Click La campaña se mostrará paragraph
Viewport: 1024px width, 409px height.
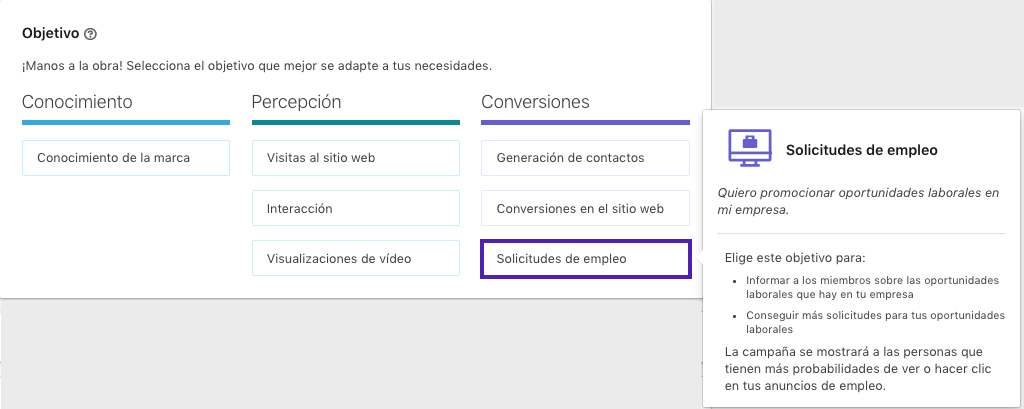coord(858,368)
